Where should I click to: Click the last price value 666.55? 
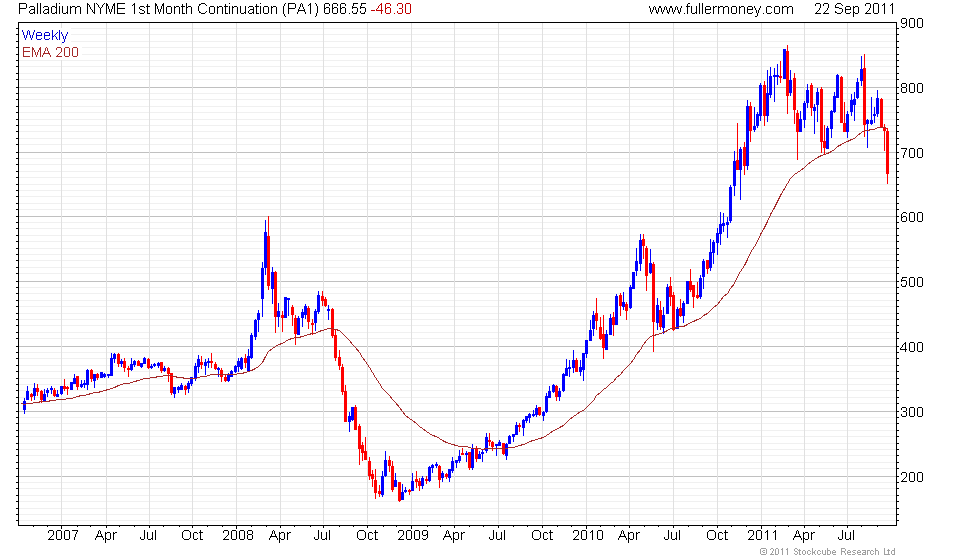(344, 9)
